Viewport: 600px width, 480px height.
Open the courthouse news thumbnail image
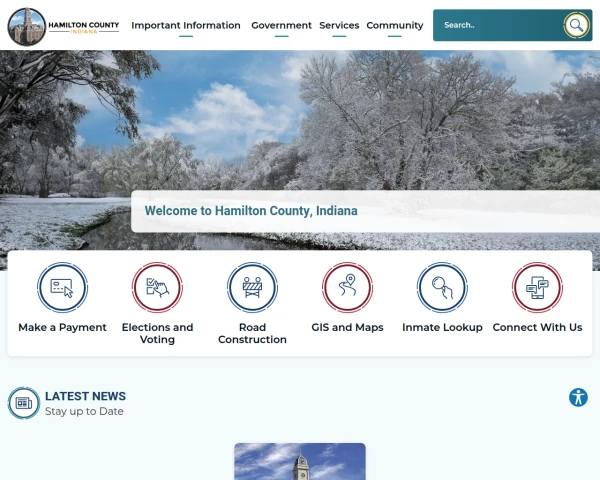[x=300, y=462]
